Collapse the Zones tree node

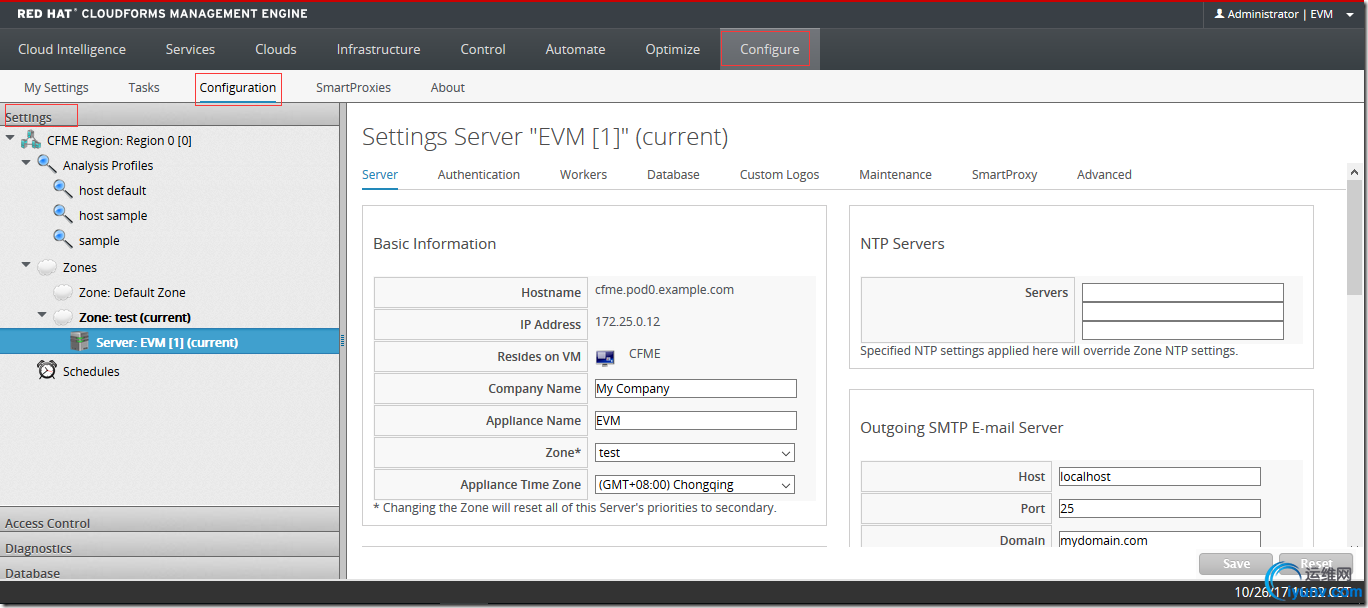[x=26, y=266]
